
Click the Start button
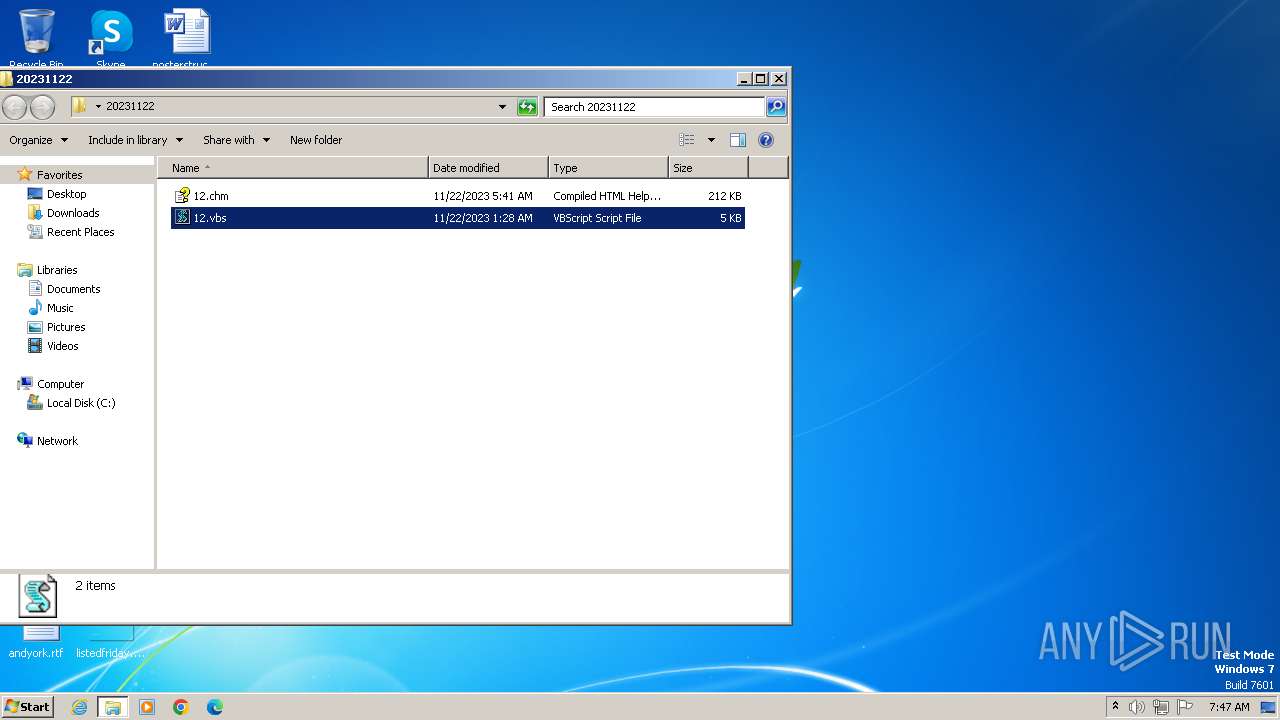(x=27, y=707)
